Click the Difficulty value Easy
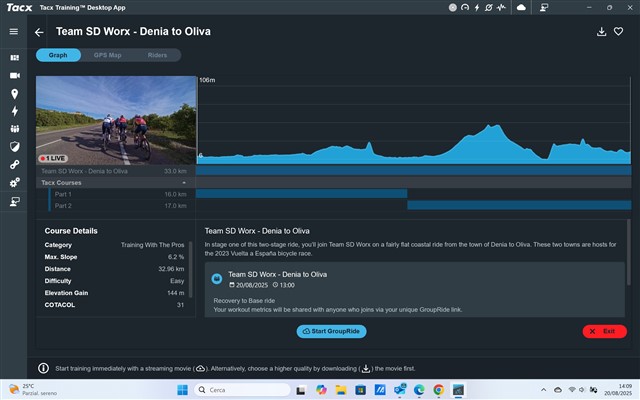The image size is (640, 400). [177, 281]
